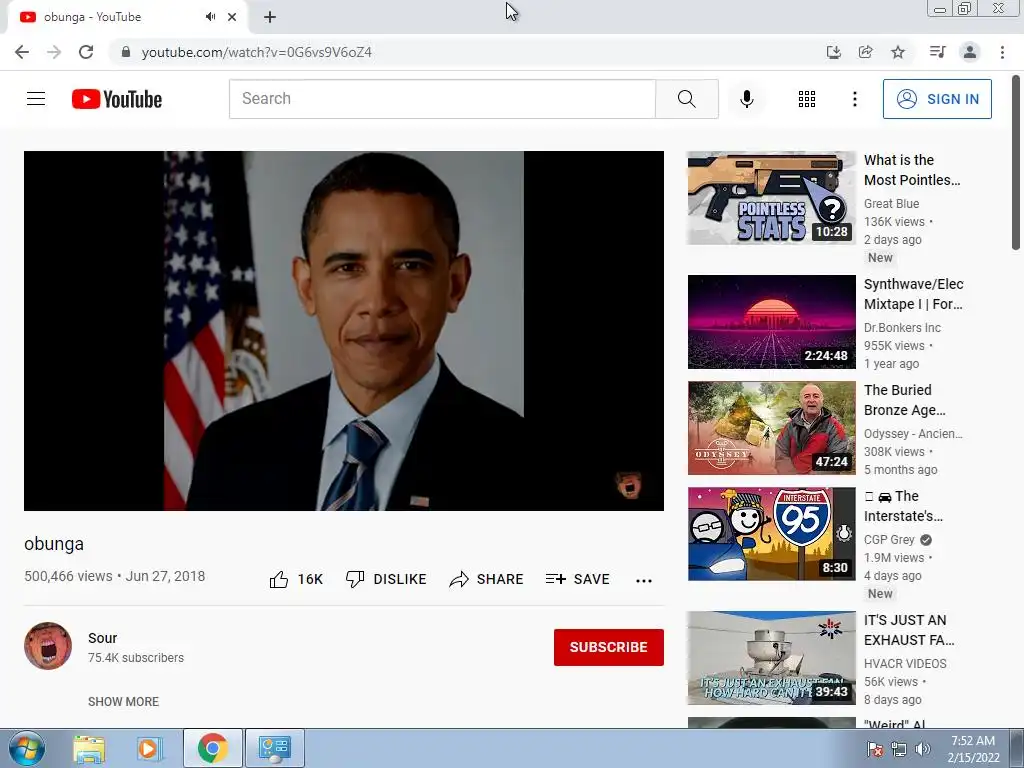Open the network tray icon

coord(899,749)
